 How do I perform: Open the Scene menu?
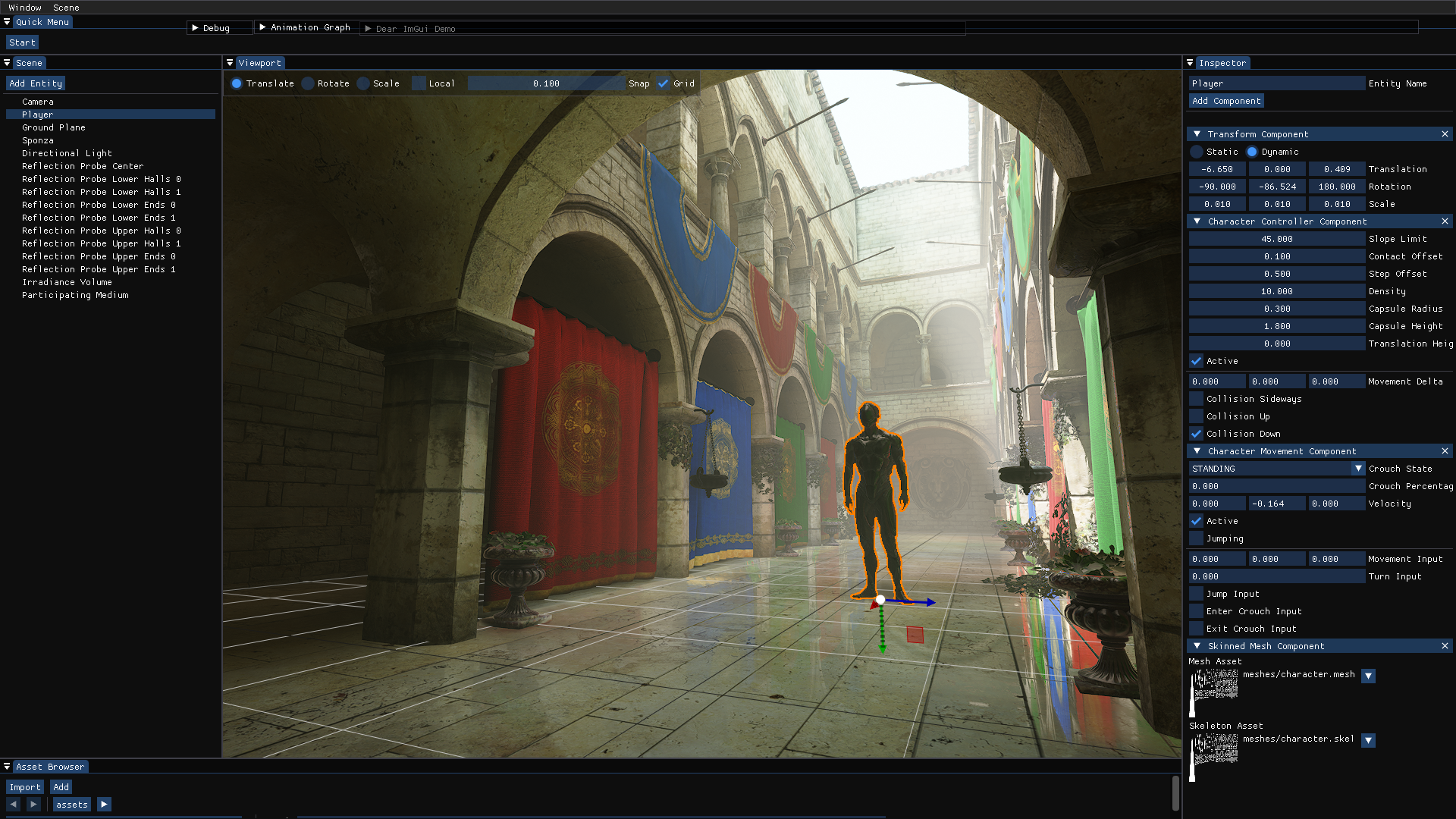(x=66, y=7)
